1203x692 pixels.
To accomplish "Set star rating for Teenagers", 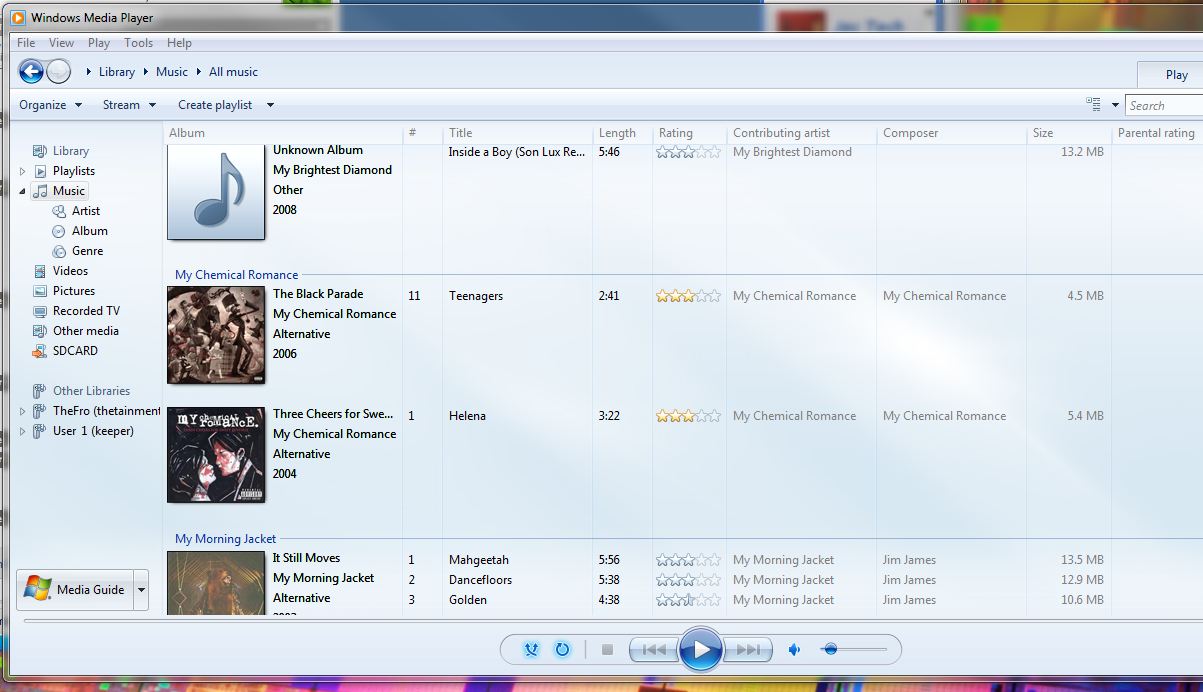I will (x=688, y=296).
